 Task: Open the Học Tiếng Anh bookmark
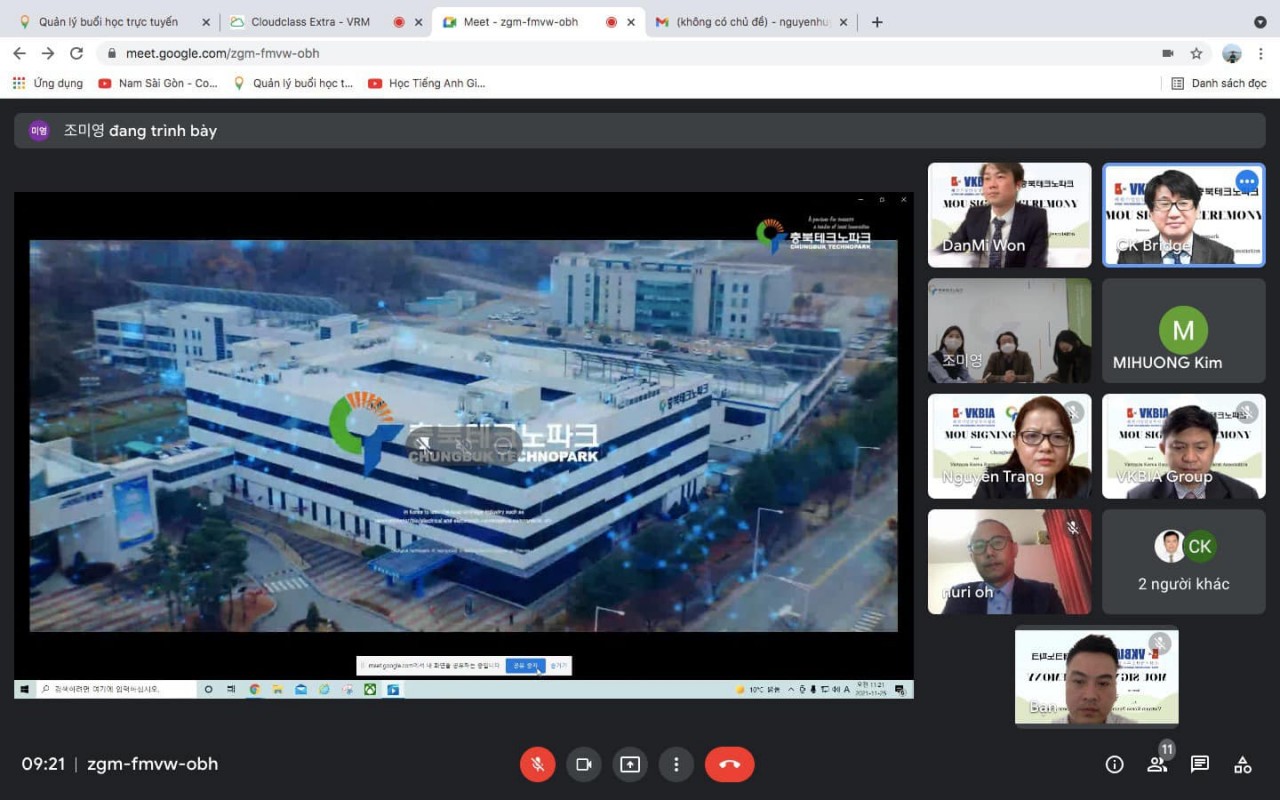coord(427,83)
